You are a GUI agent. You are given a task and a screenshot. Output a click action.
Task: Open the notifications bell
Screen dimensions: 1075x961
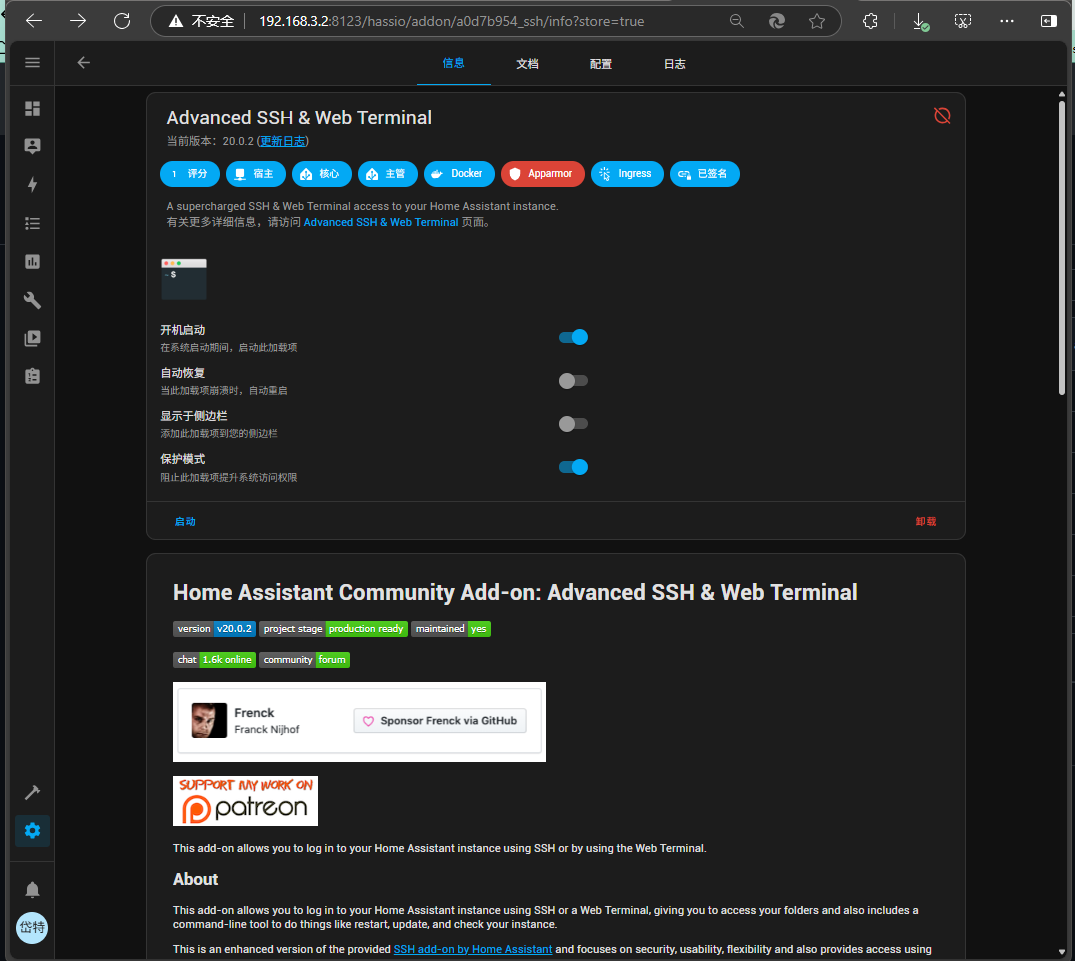click(32, 890)
